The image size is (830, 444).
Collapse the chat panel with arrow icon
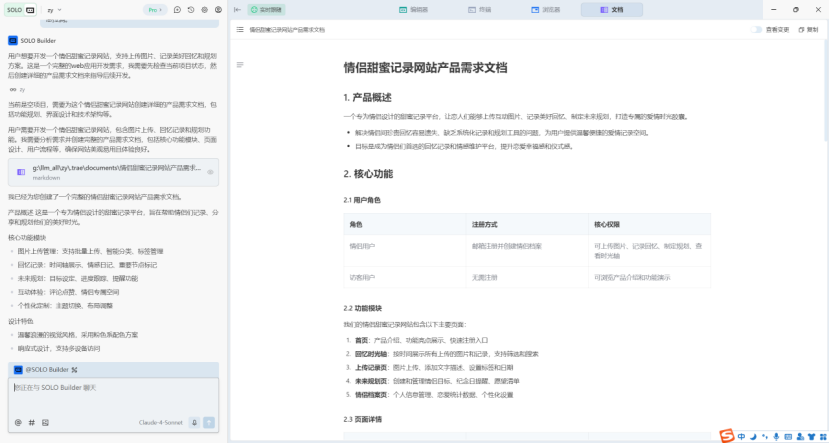237,10
